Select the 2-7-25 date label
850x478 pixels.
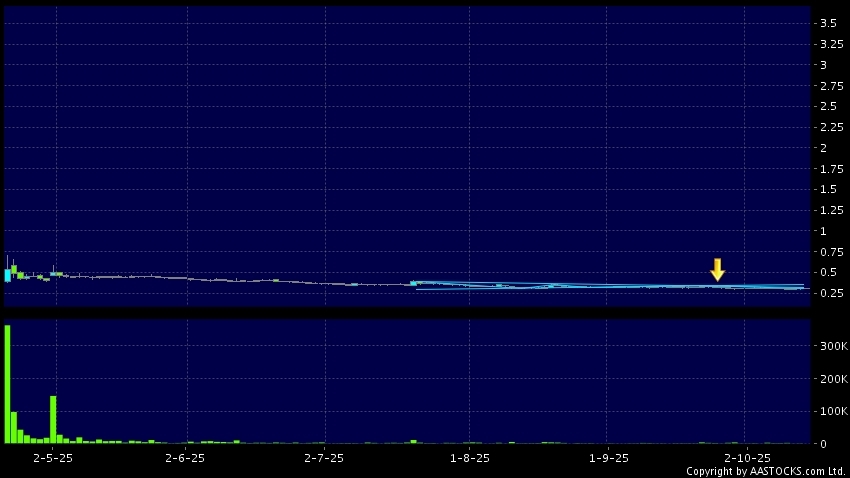tap(323, 457)
